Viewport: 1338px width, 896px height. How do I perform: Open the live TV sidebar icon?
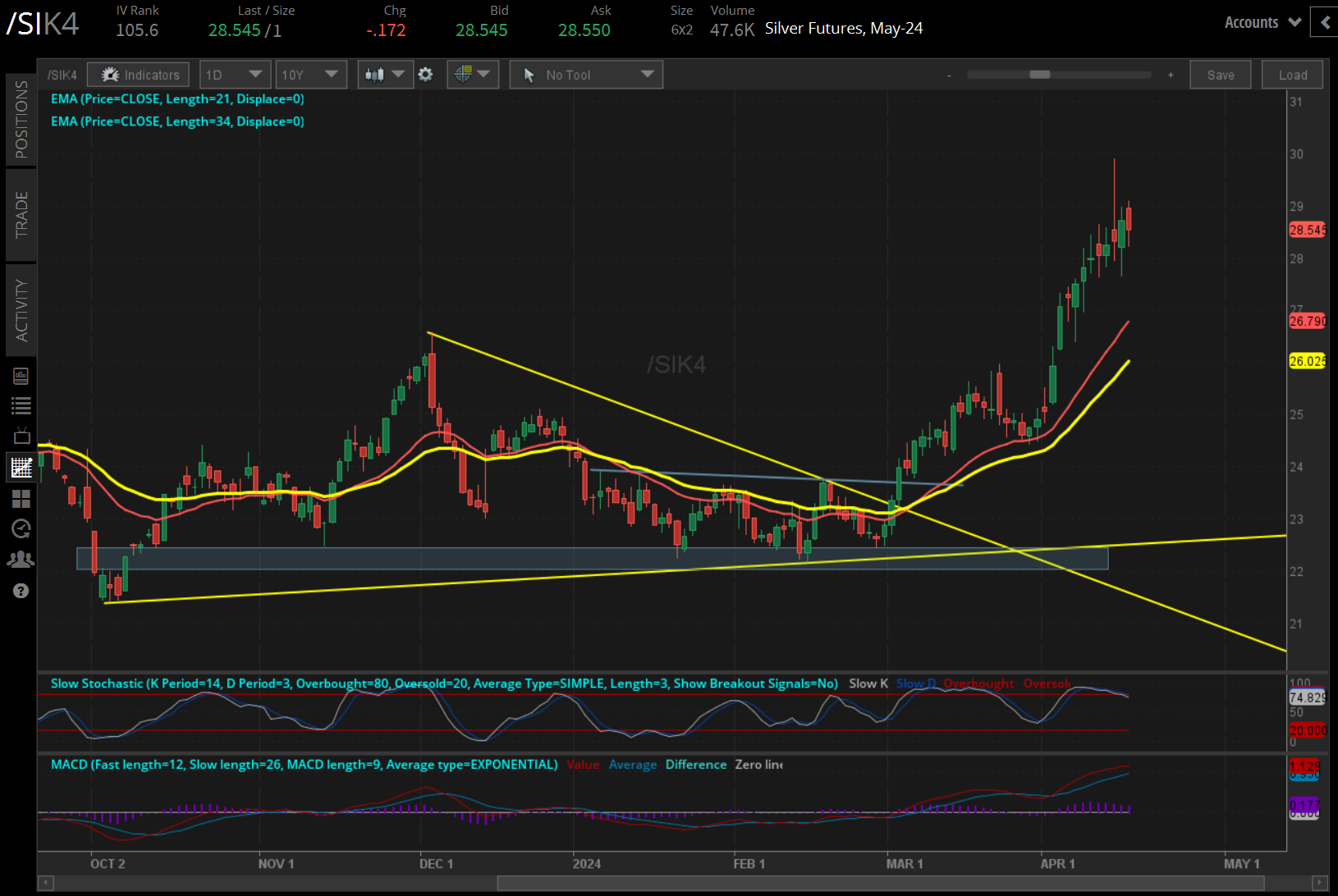coord(21,436)
